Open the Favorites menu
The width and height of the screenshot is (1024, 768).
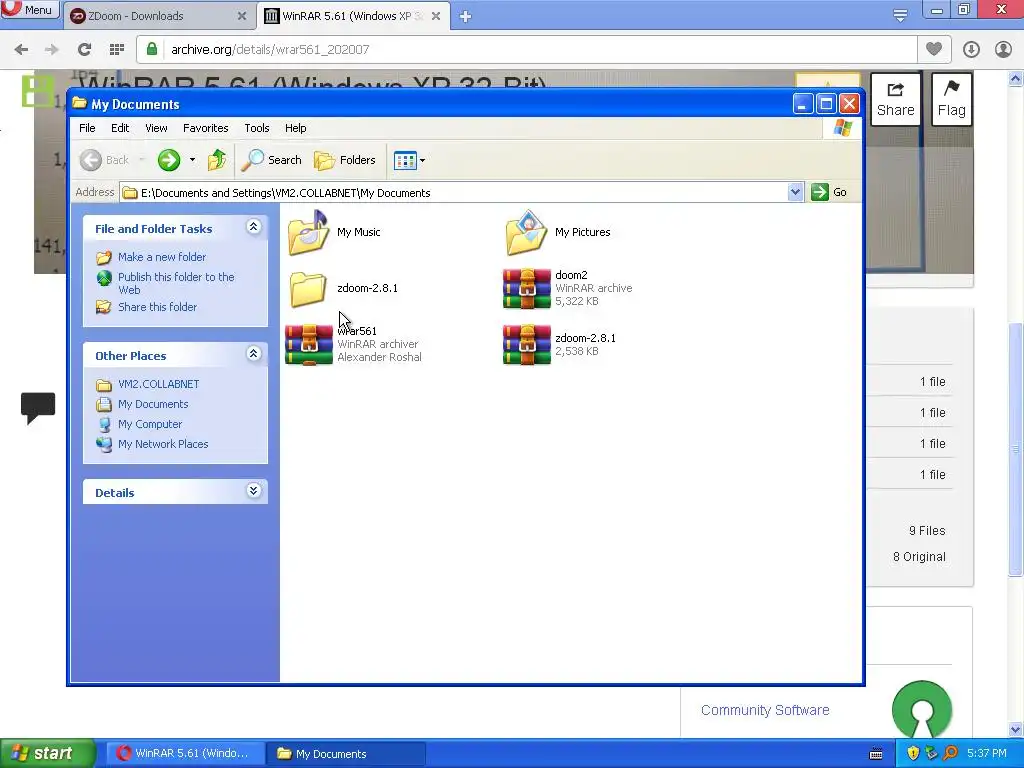pos(206,128)
